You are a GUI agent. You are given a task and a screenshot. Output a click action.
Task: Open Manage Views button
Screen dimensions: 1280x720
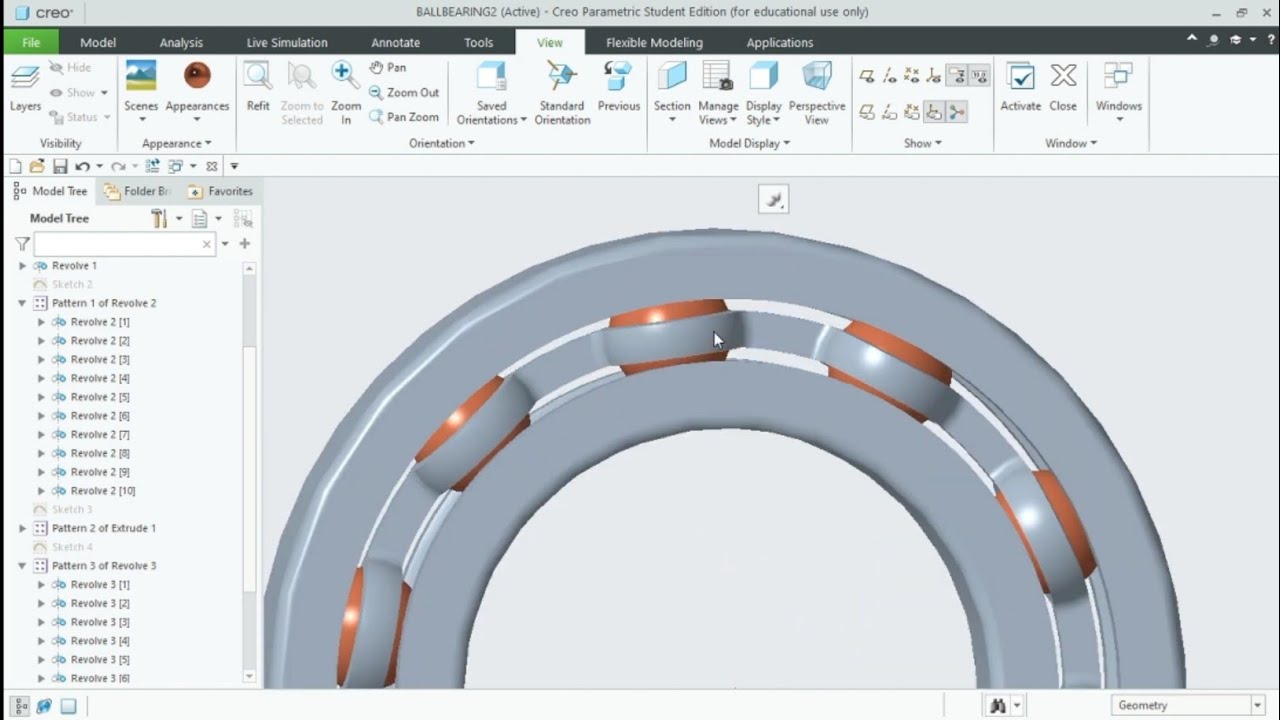(x=718, y=92)
